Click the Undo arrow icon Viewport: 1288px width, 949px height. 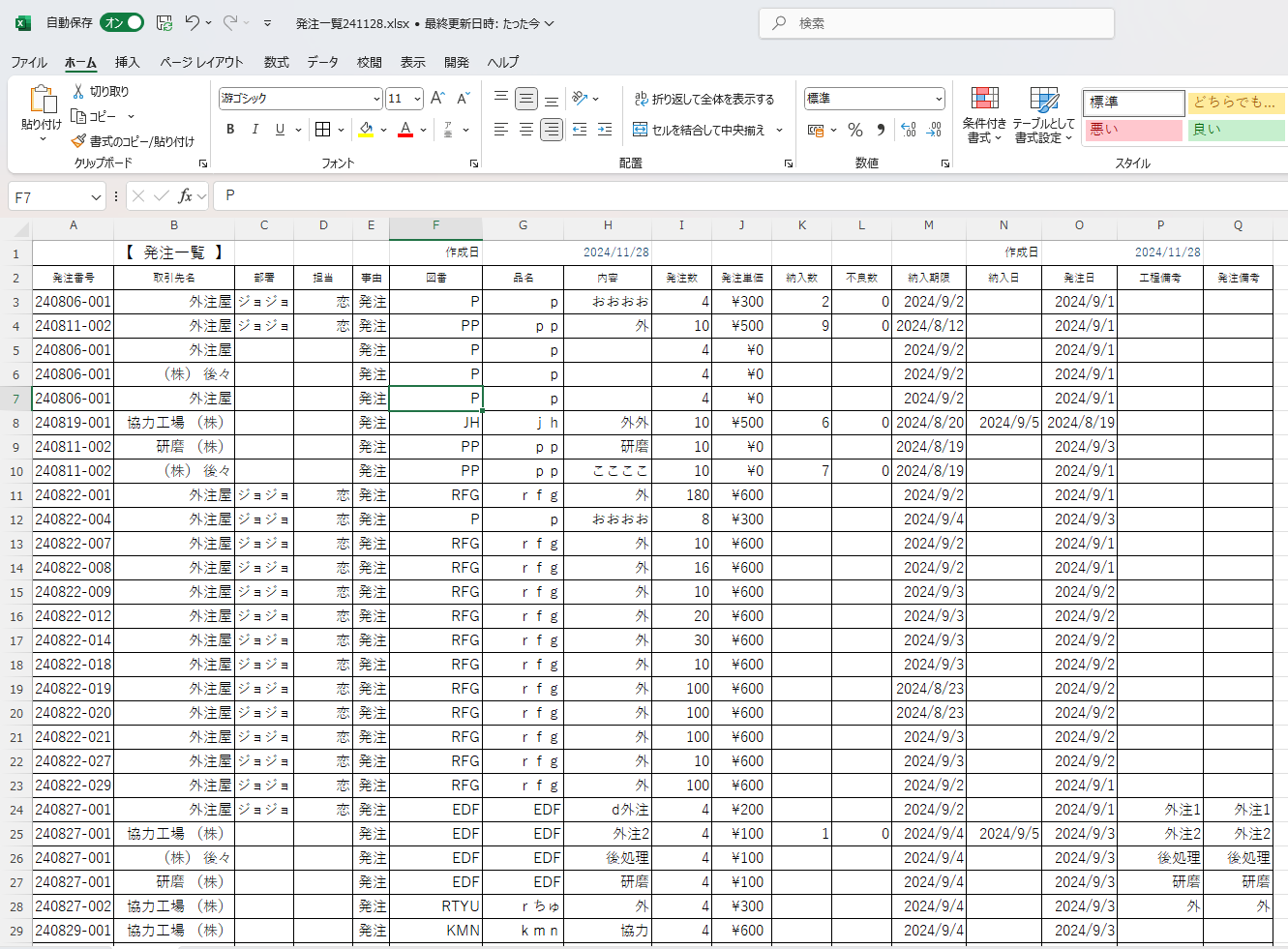click(x=193, y=22)
